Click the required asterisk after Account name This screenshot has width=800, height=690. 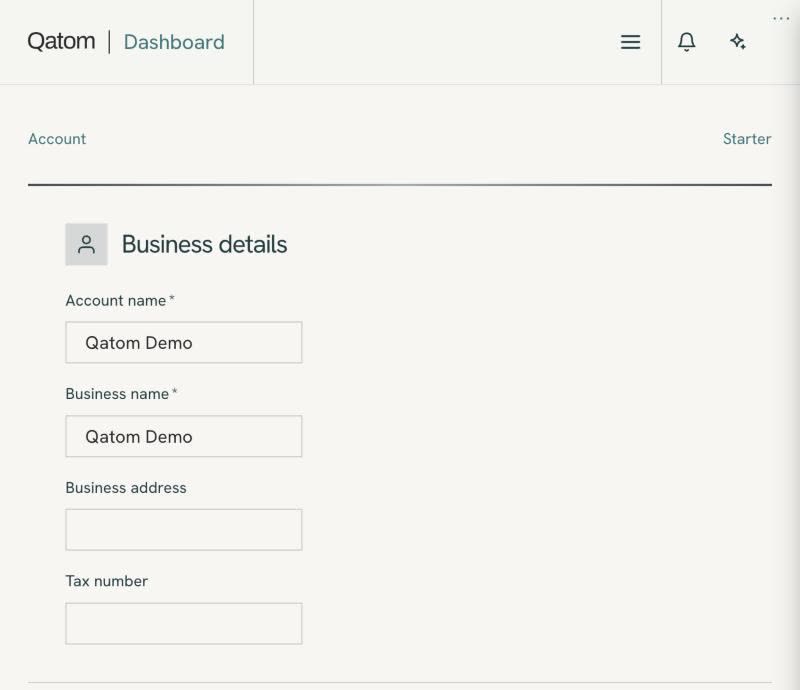click(x=172, y=298)
